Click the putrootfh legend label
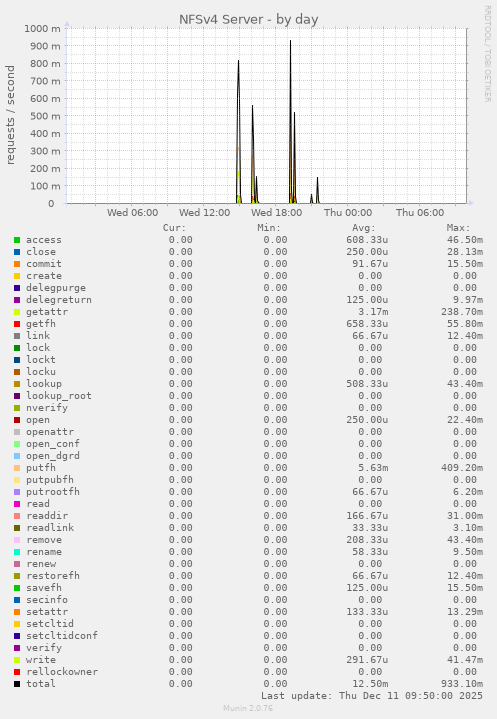 [x=53, y=492]
